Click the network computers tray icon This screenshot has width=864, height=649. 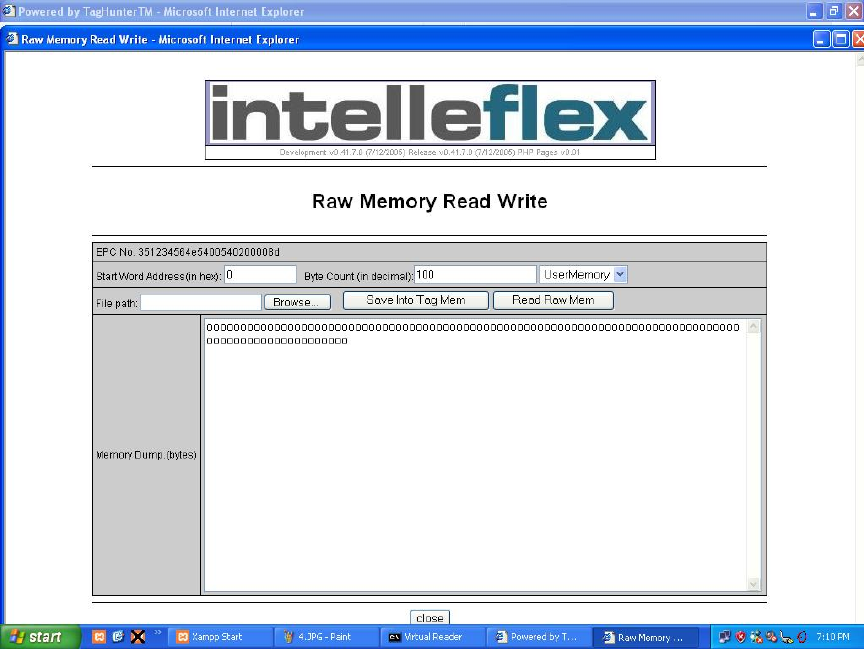(x=725, y=637)
